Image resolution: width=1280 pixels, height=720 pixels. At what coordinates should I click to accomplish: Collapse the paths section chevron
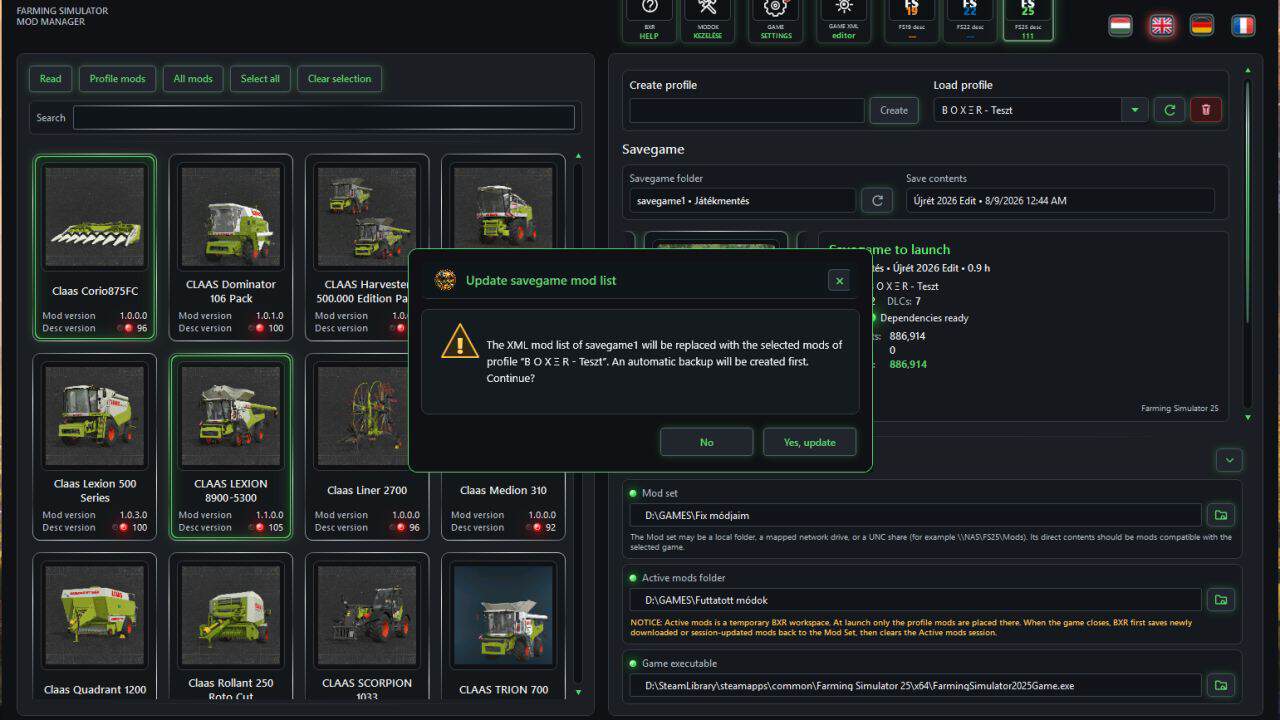click(x=1229, y=460)
